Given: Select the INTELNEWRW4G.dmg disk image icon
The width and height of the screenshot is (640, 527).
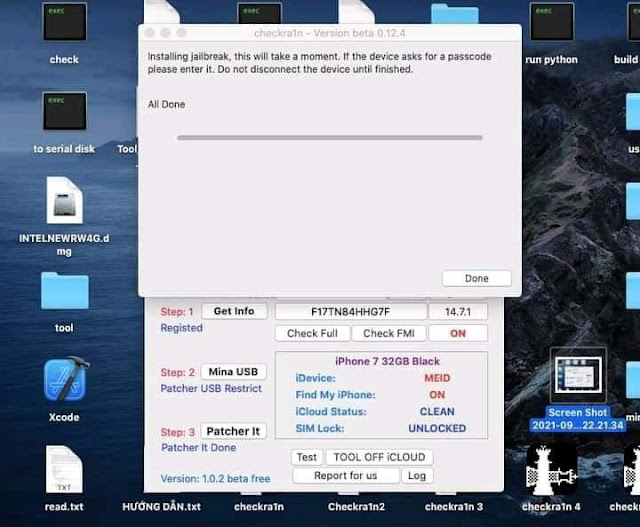Looking at the screenshot, I should point(64,200).
